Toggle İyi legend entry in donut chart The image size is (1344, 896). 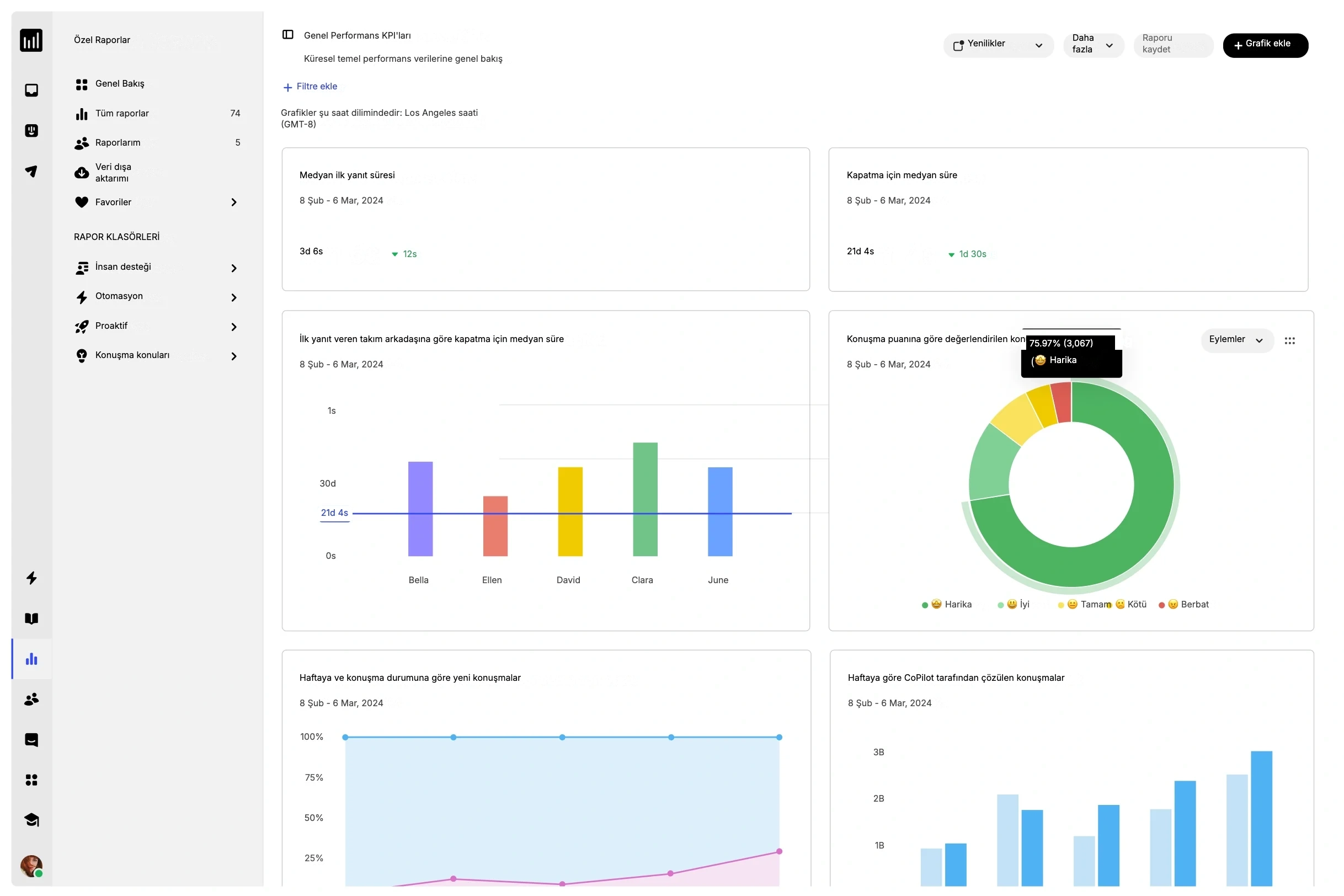click(x=1013, y=605)
